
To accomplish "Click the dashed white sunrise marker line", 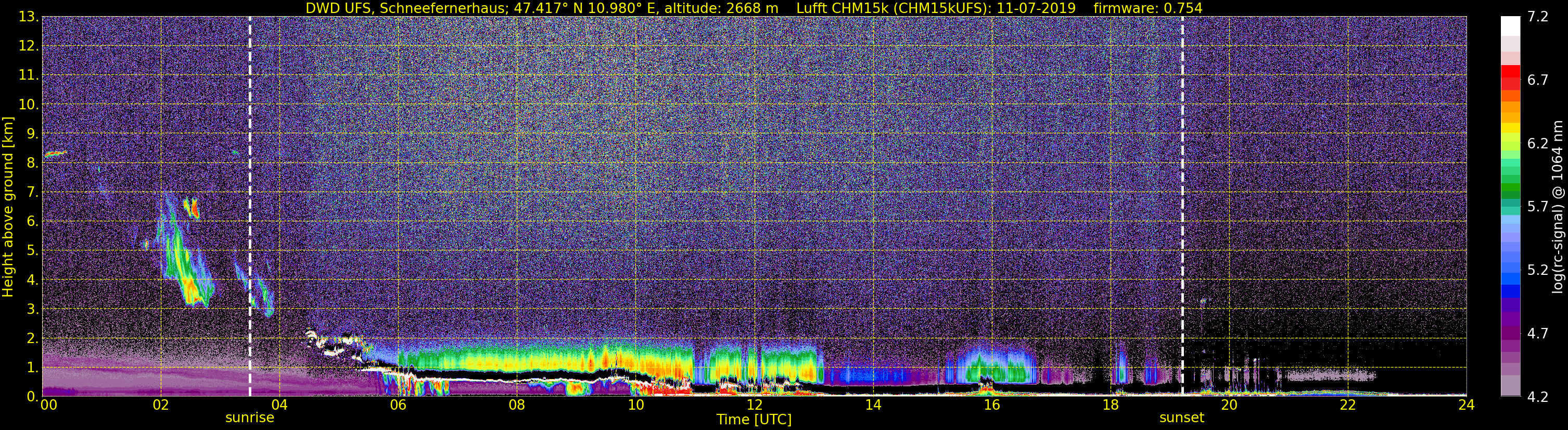I will pyautogui.click(x=250, y=207).
